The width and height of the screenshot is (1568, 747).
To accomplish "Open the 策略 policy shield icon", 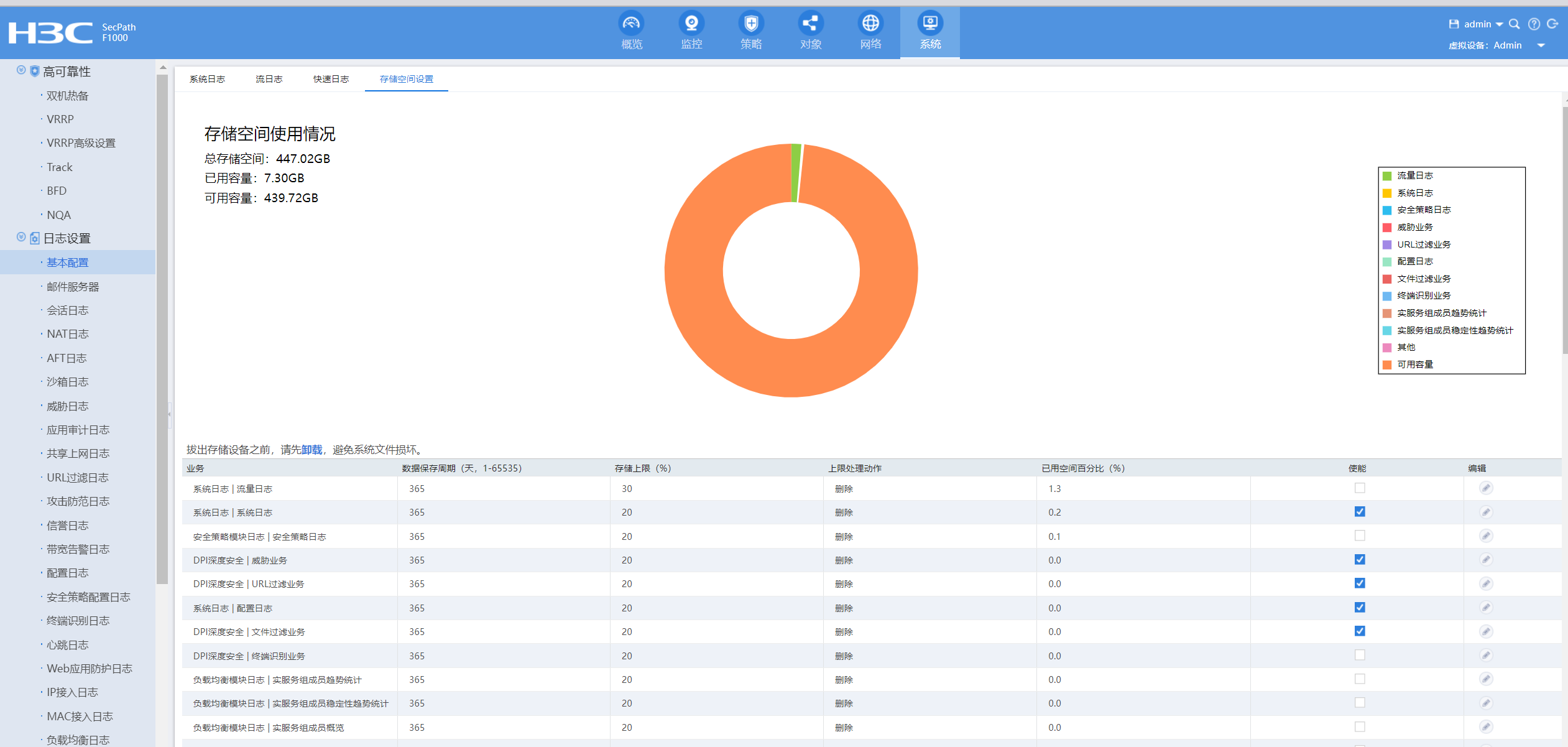I will (751, 24).
